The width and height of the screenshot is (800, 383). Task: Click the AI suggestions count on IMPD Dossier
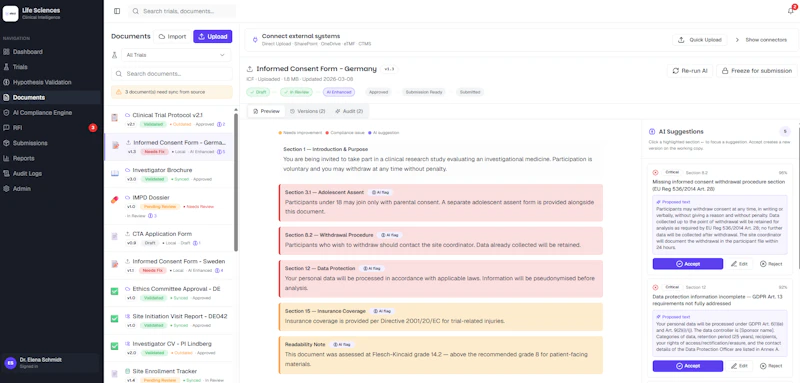(x=152, y=216)
